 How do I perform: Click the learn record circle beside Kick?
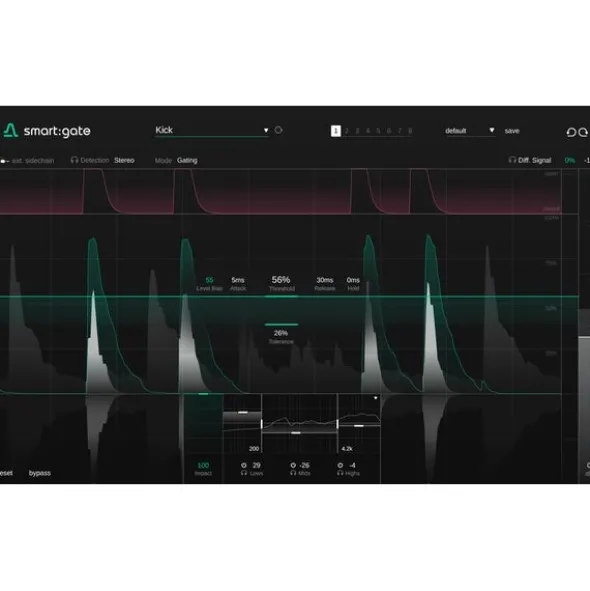[278, 130]
